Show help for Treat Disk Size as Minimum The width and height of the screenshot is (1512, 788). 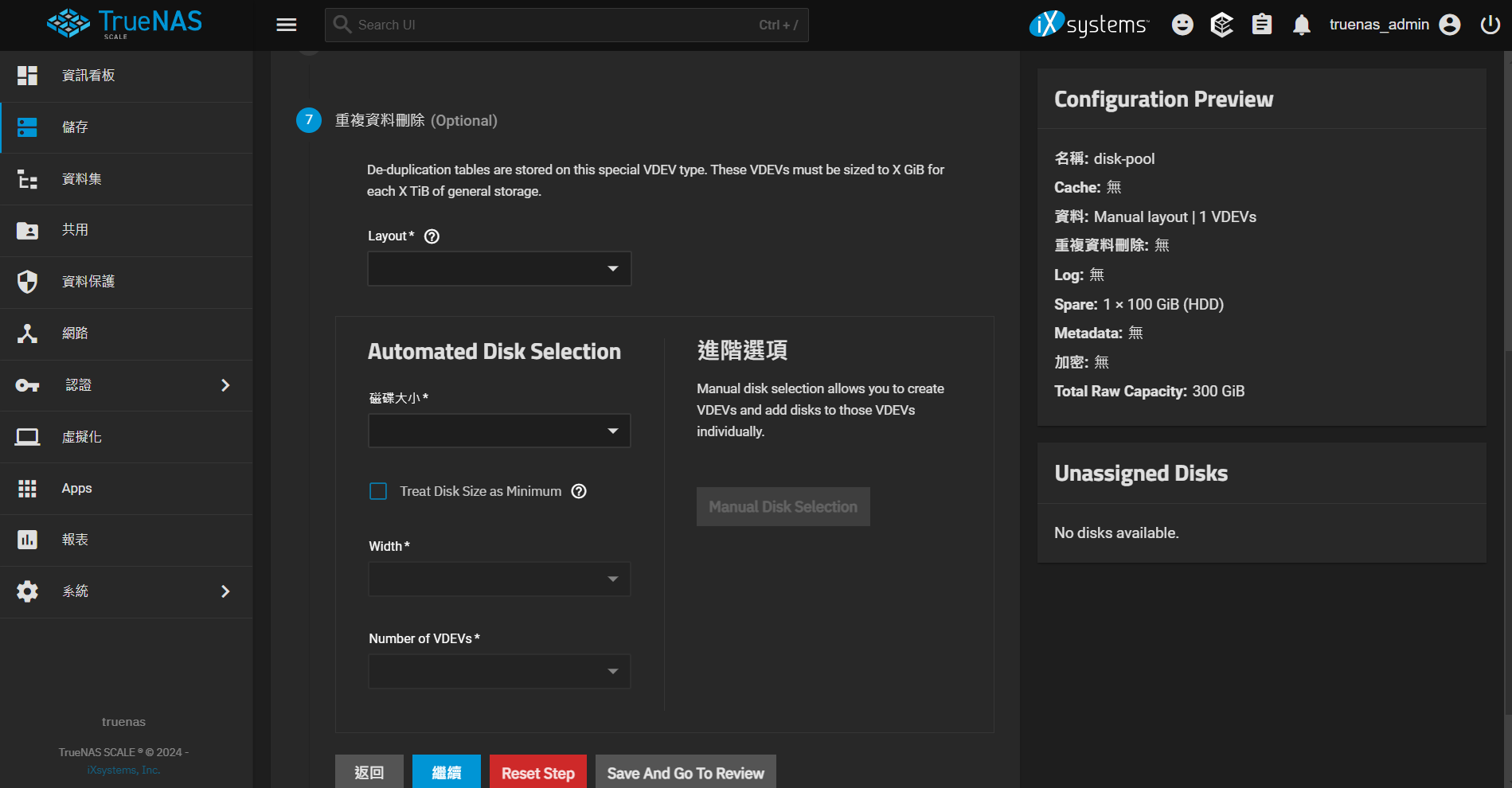pos(579,492)
